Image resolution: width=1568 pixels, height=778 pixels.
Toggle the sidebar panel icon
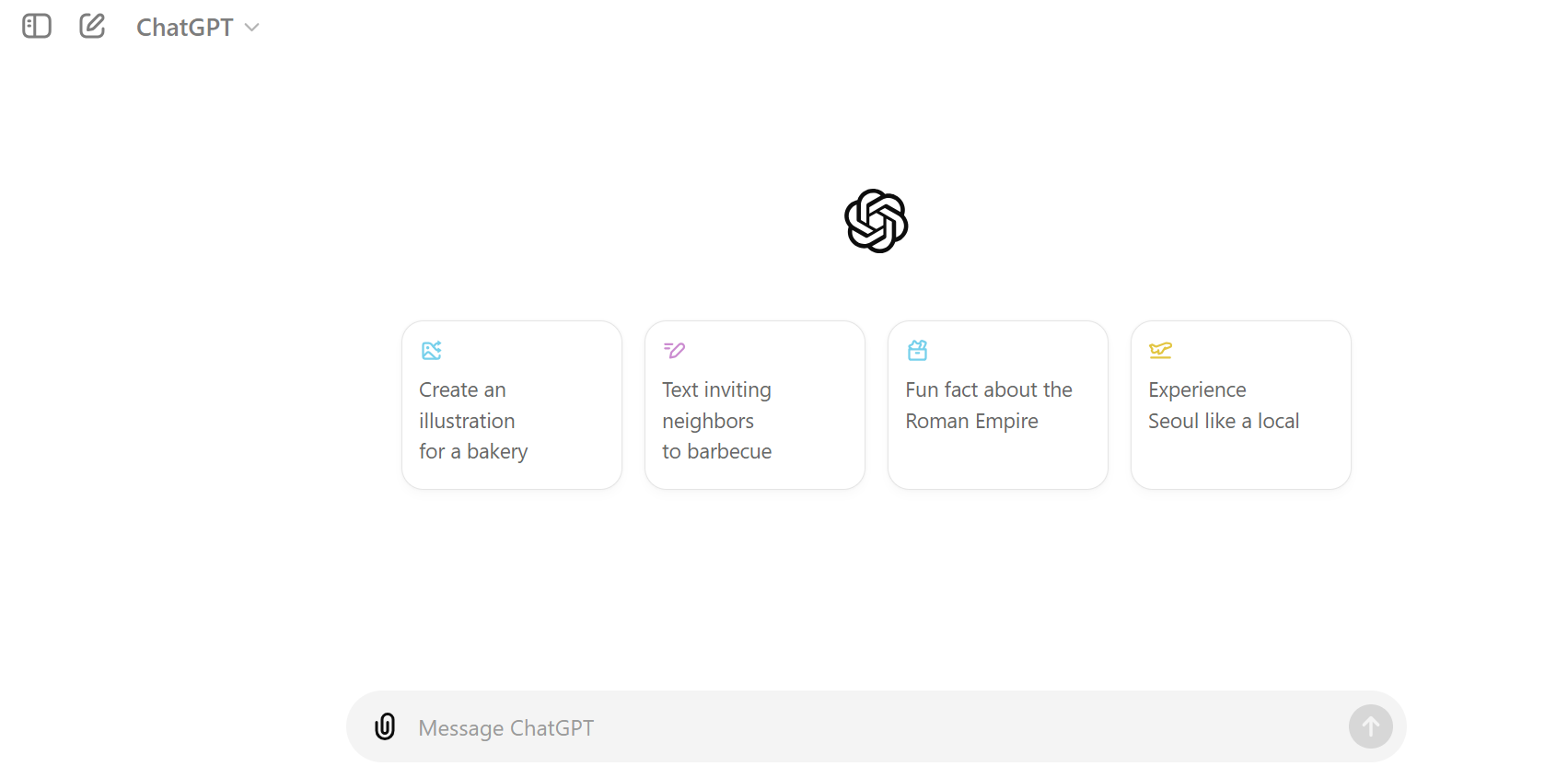click(x=37, y=26)
